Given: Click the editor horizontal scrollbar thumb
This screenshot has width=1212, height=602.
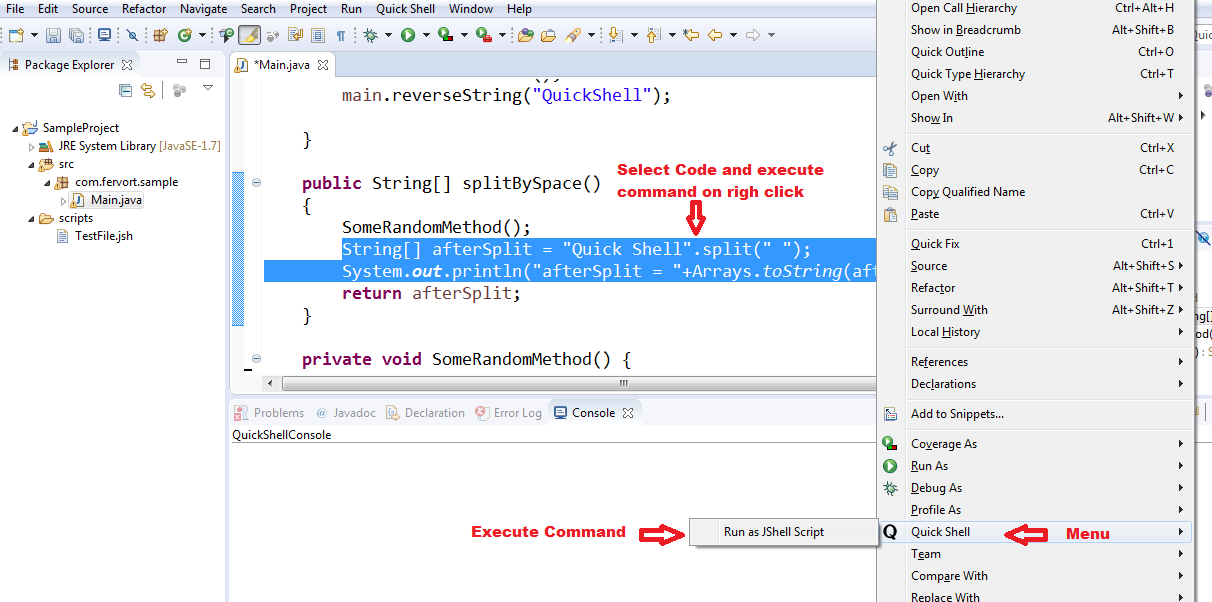Looking at the screenshot, I should tap(622, 383).
